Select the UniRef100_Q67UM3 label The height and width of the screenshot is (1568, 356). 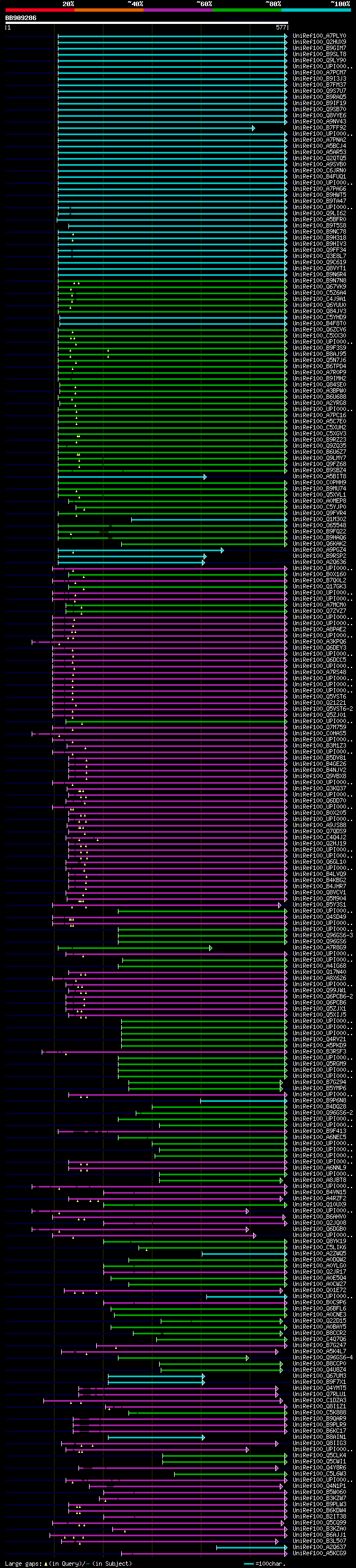tap(319, 1376)
